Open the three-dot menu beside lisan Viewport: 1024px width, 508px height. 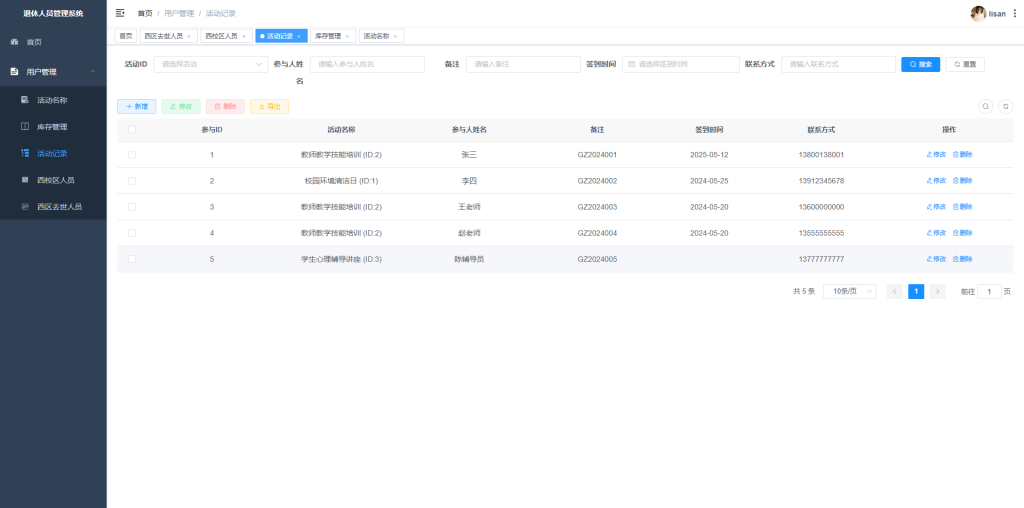[1015, 13]
